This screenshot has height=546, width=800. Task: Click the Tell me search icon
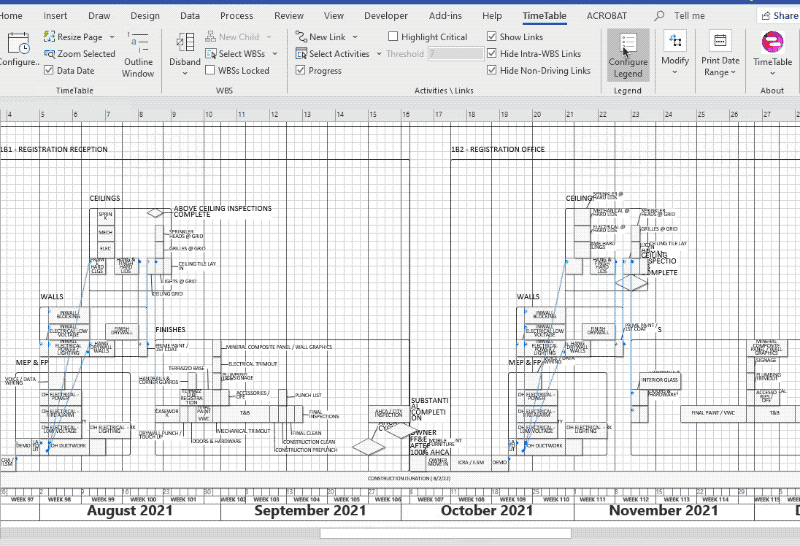(x=659, y=16)
